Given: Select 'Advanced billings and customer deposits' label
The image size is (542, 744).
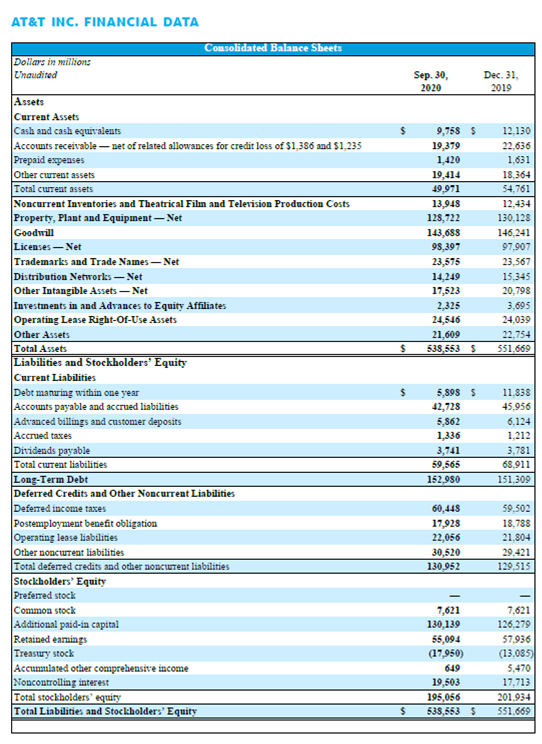Looking at the screenshot, I should [x=97, y=421].
